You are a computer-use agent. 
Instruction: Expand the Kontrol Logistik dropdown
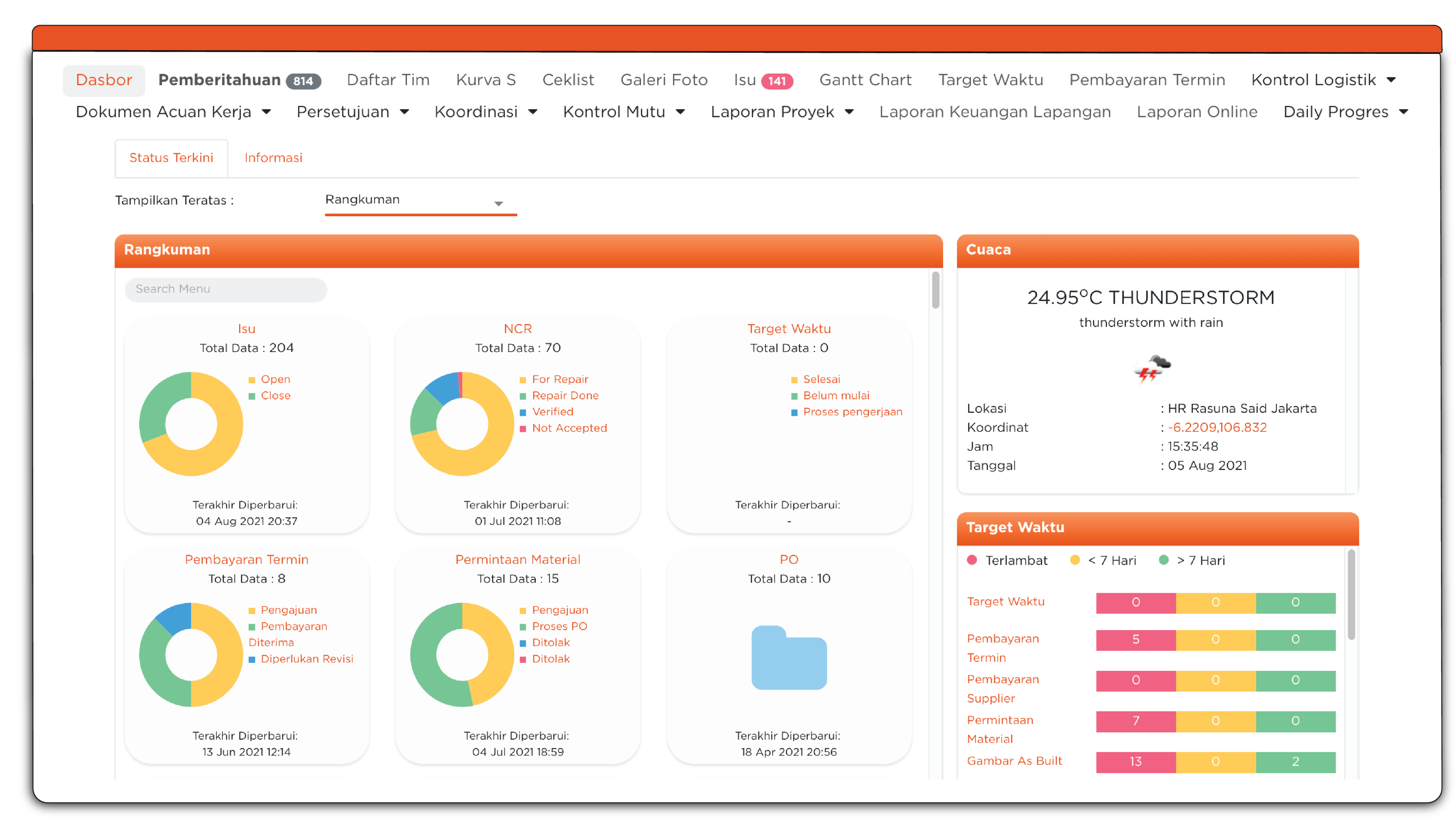tap(1323, 80)
